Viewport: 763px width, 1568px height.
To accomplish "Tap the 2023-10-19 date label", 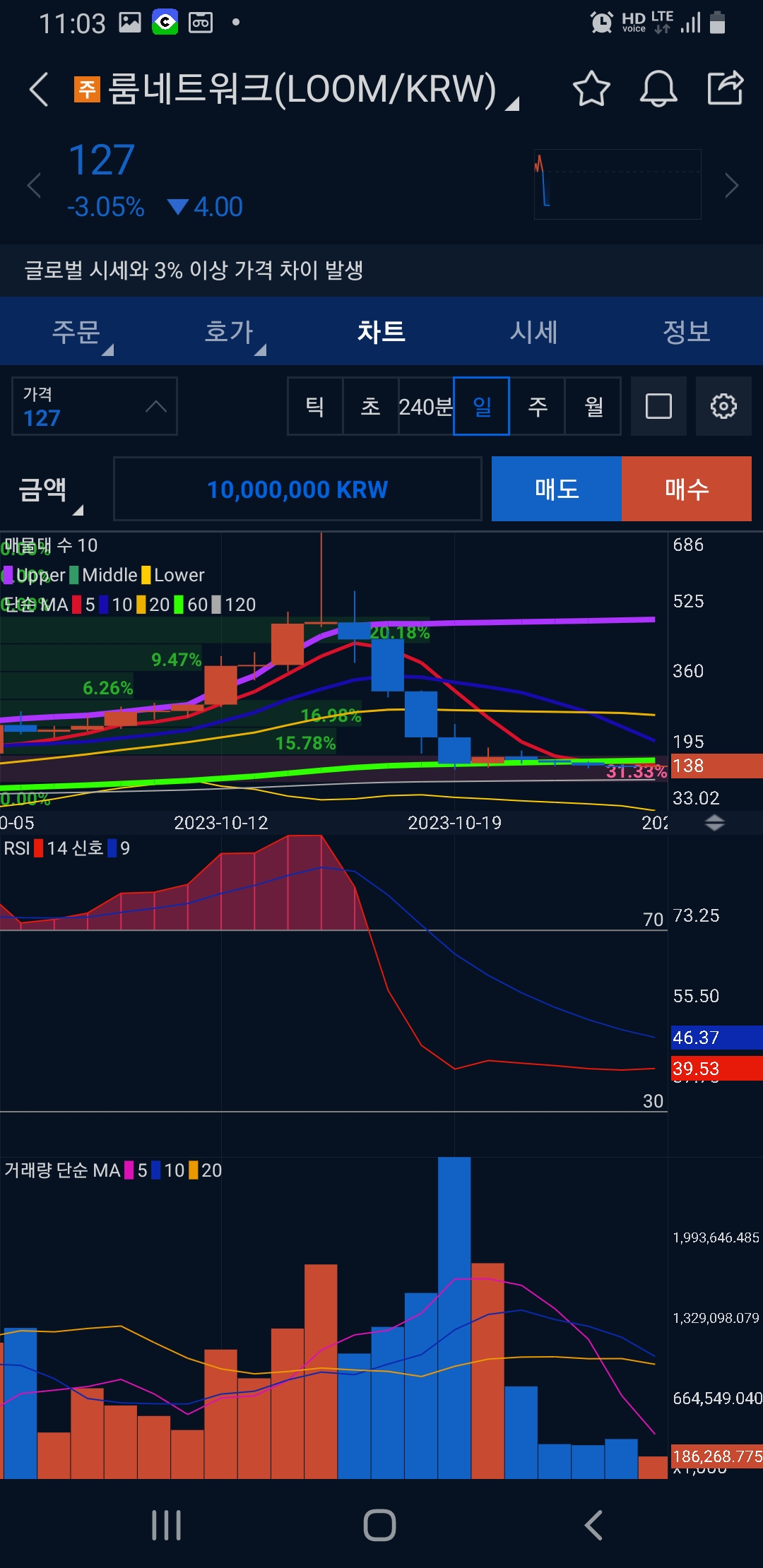I will 454,823.
